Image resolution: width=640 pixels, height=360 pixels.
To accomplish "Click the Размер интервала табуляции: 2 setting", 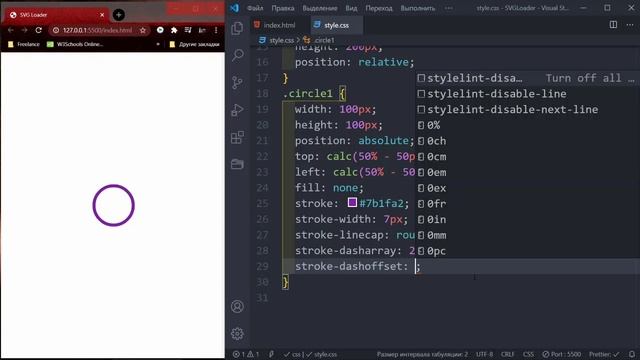I will click(422, 354).
